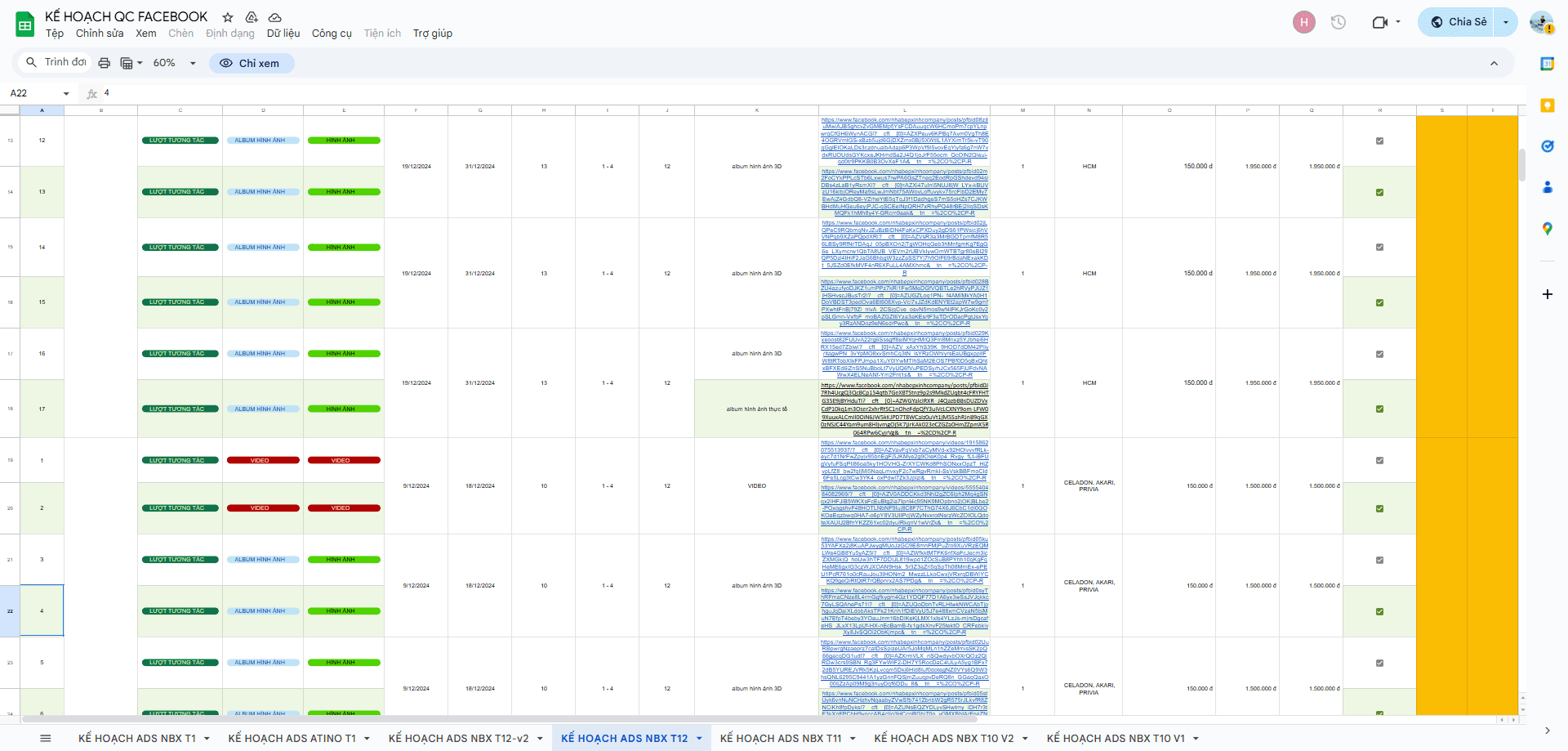
Task: Click the Chỉ xem view-only button
Action: tap(252, 63)
